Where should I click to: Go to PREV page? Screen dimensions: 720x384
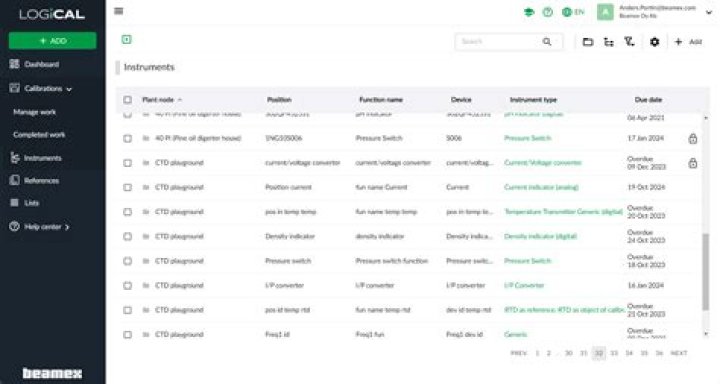point(519,353)
